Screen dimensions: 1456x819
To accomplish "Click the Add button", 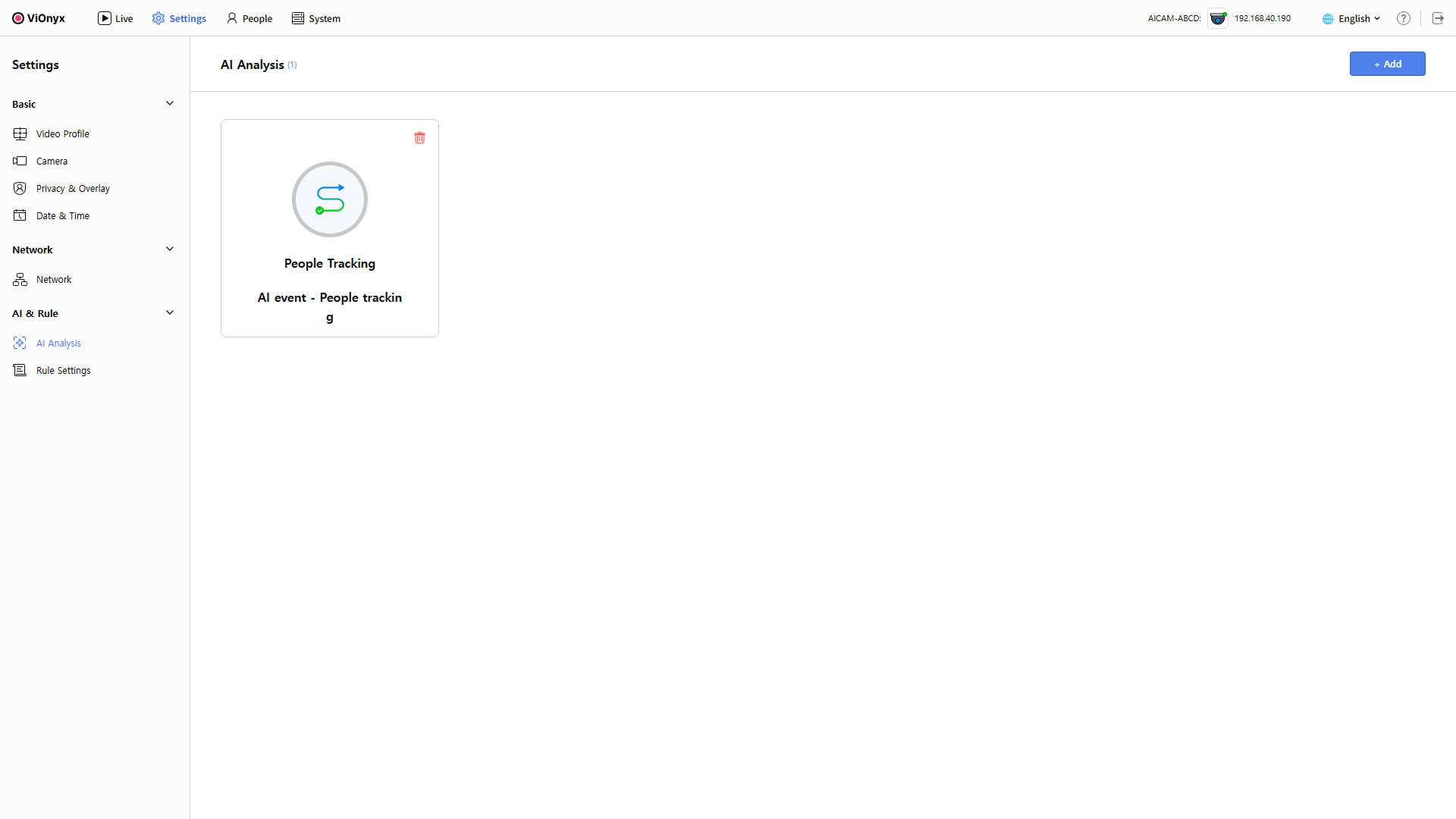I will [x=1387, y=64].
